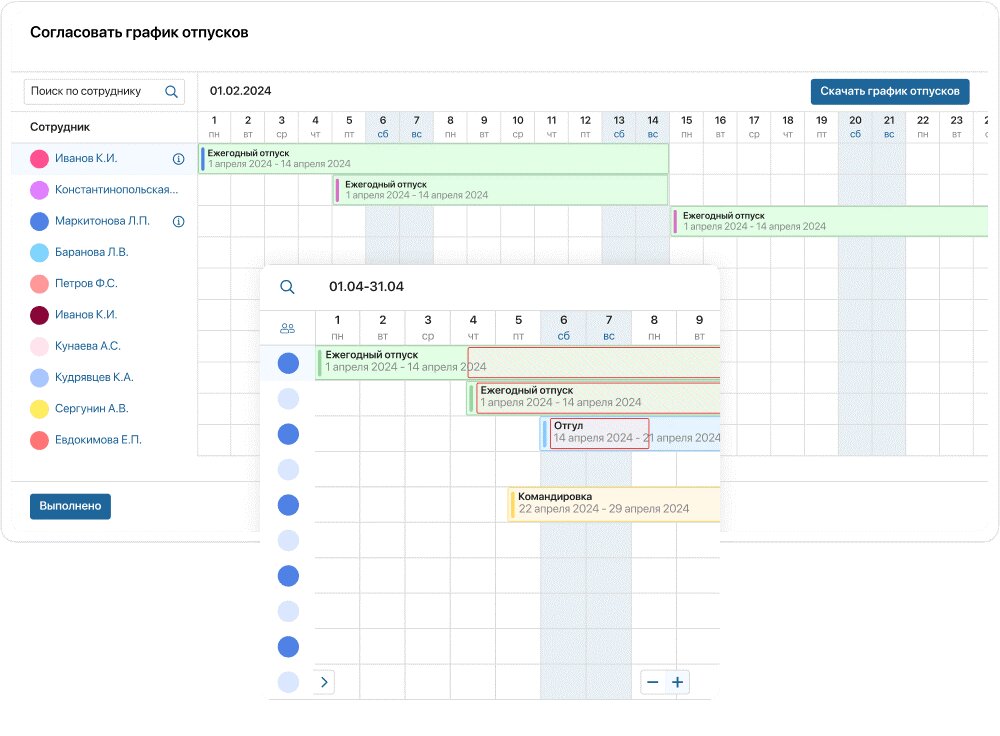Image resolution: width=1000 pixels, height=736 pixels.
Task: Open the Командировка bar in overlay calendar
Action: 614,504
